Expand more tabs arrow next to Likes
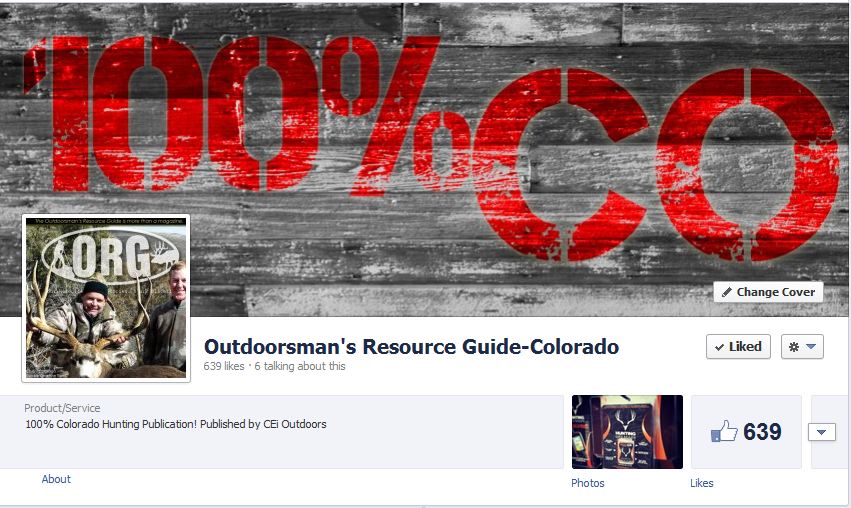This screenshot has height=508, width=851. pos(821,432)
